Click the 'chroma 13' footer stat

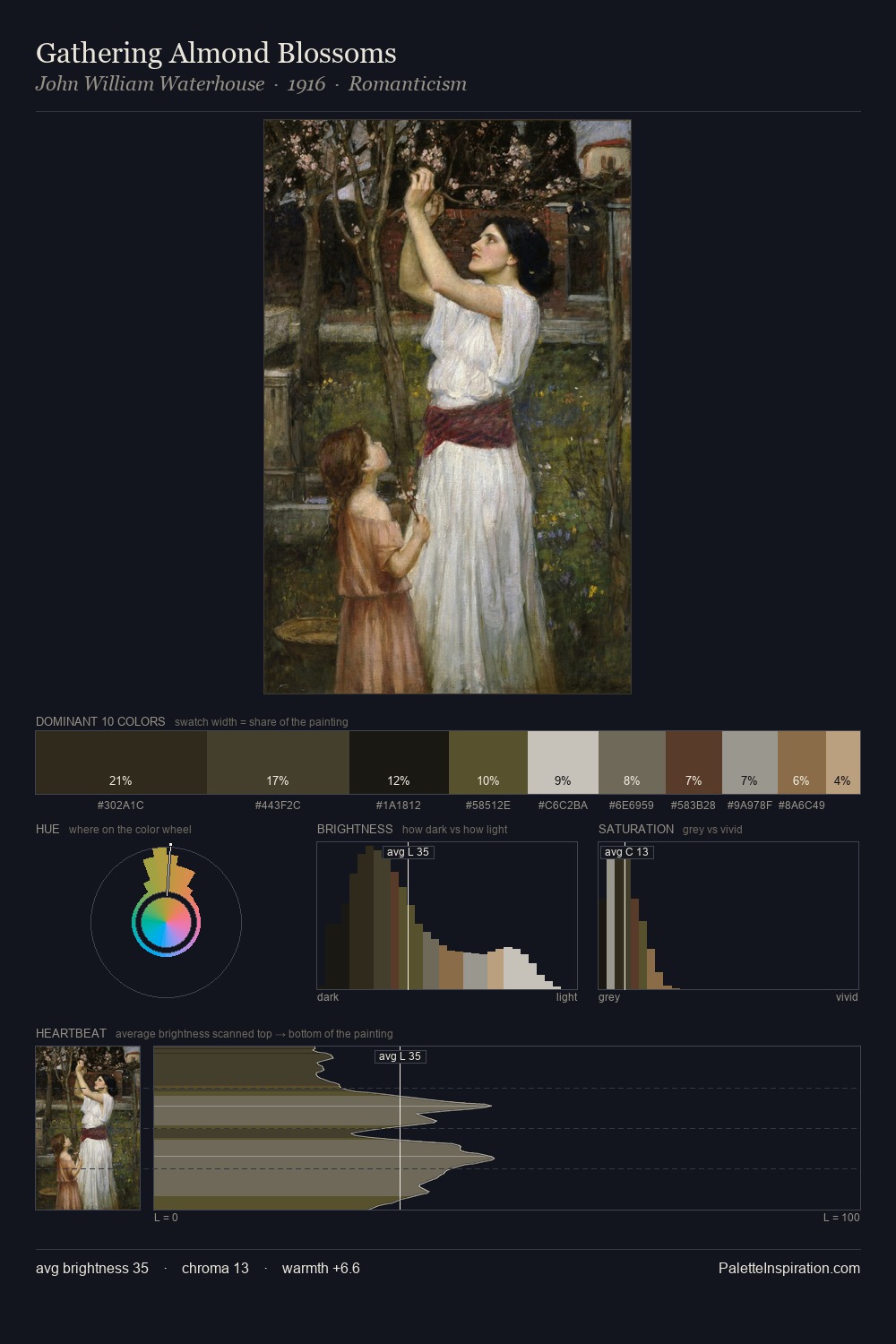click(x=215, y=1268)
